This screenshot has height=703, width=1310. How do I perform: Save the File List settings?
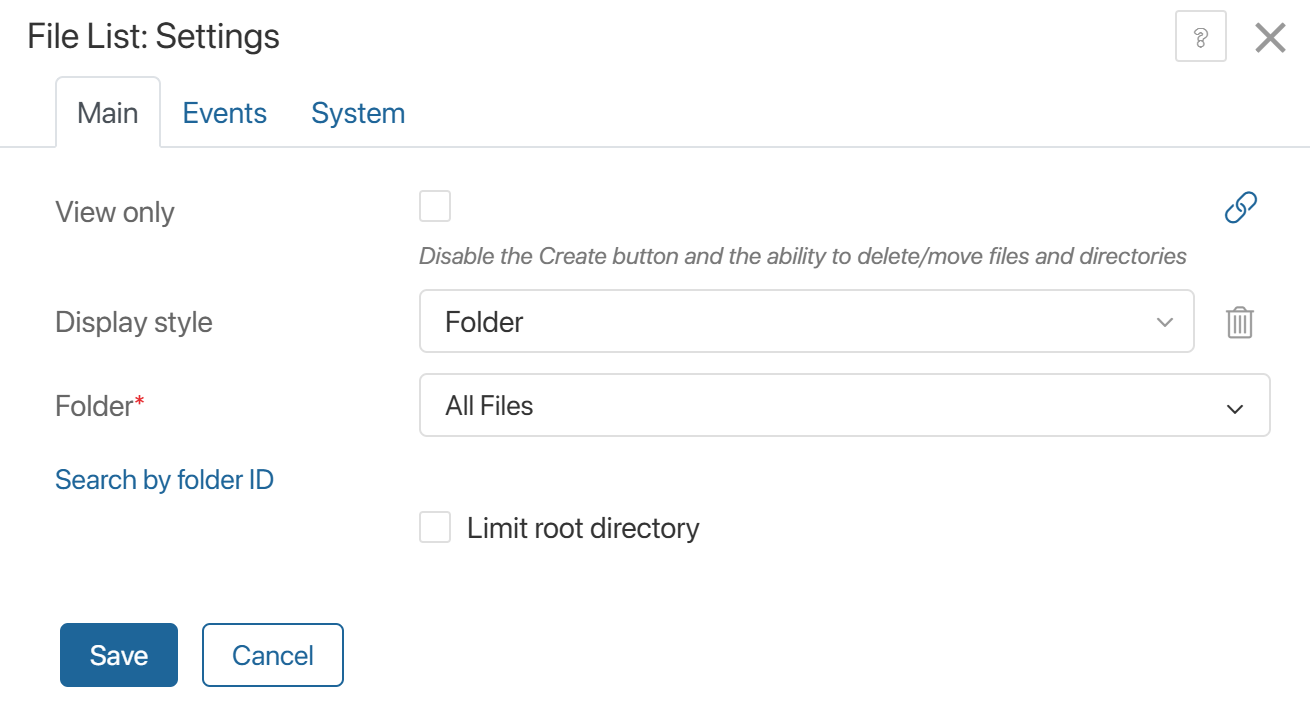pyautogui.click(x=118, y=654)
